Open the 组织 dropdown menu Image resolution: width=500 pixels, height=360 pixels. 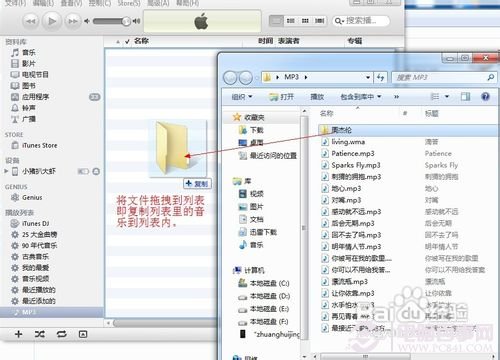tap(242, 97)
